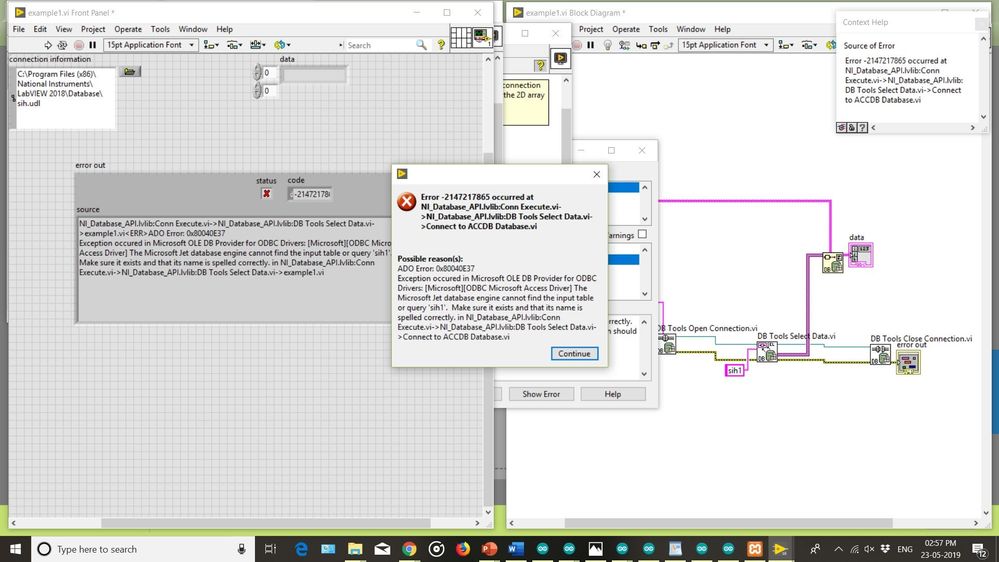999x562 pixels.
Task: Click the DB Tools Close Connection.vi node
Action: click(x=880, y=354)
